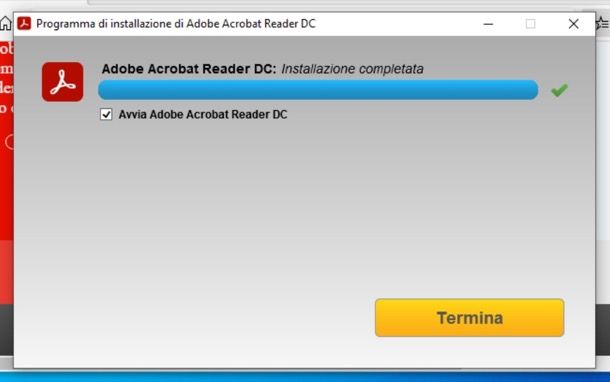Click the large Adobe Acrobat Reader logo
Screen dimensions: 610x382
tap(63, 82)
